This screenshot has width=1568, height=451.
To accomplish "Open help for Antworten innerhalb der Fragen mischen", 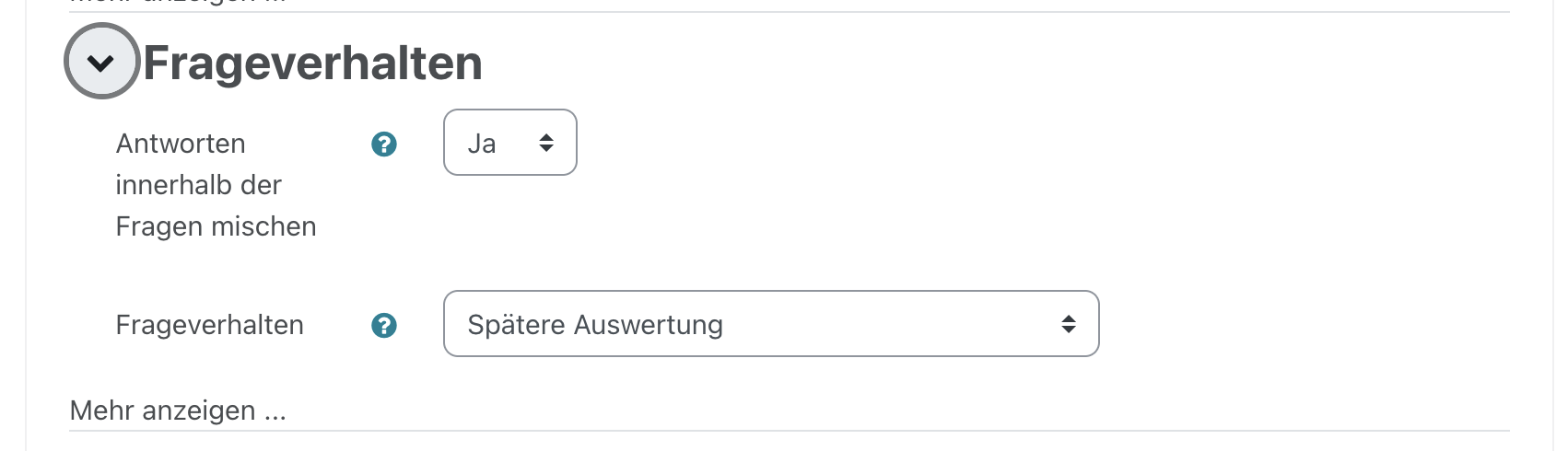I will pyautogui.click(x=384, y=145).
